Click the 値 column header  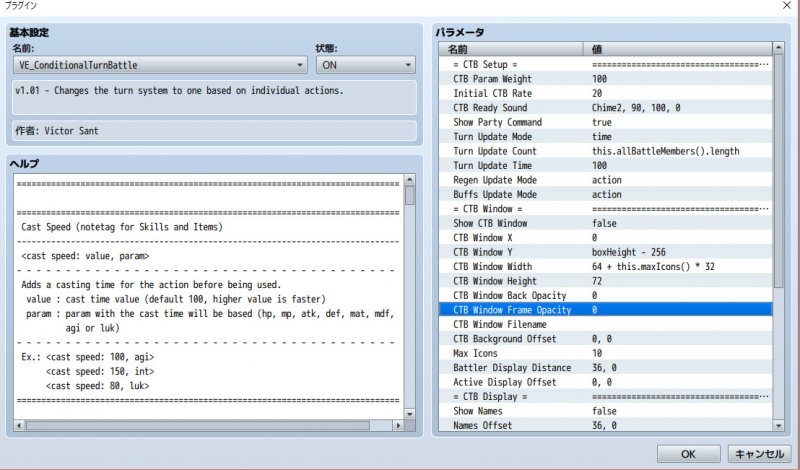[678, 49]
